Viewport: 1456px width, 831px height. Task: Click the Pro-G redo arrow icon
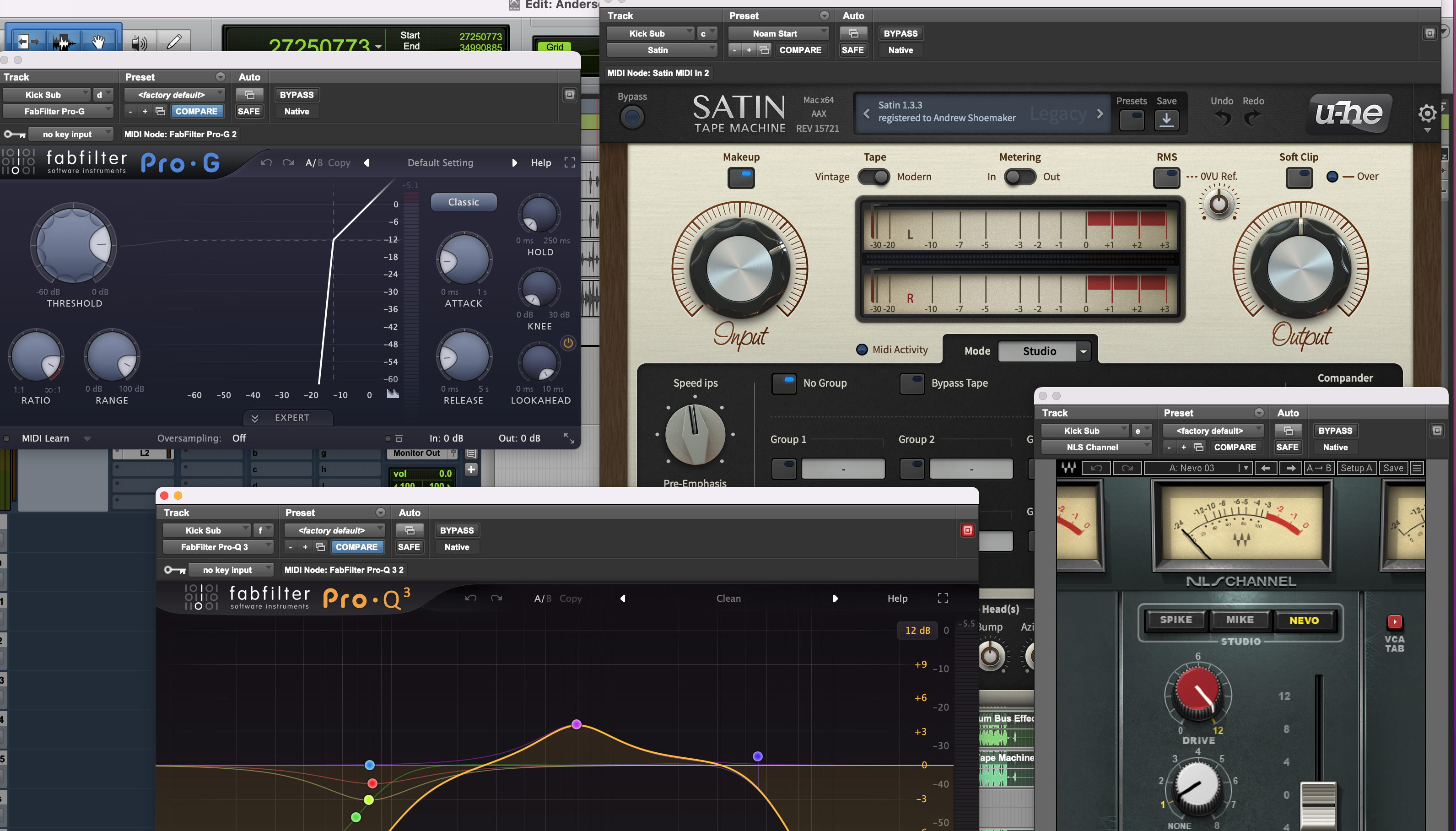[x=288, y=162]
